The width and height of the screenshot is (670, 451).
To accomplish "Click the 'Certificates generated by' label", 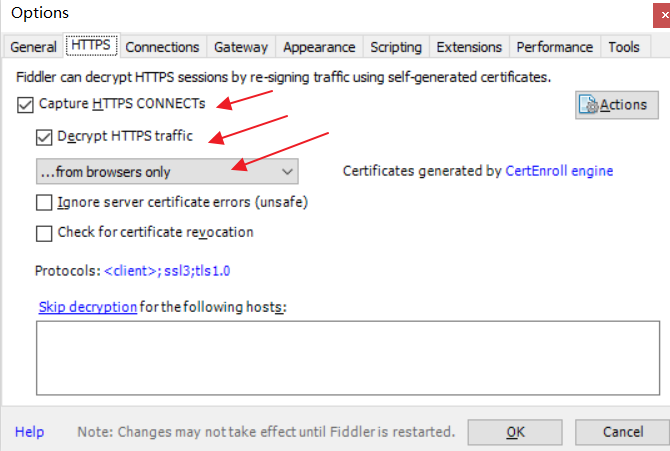I will click(x=422, y=171).
